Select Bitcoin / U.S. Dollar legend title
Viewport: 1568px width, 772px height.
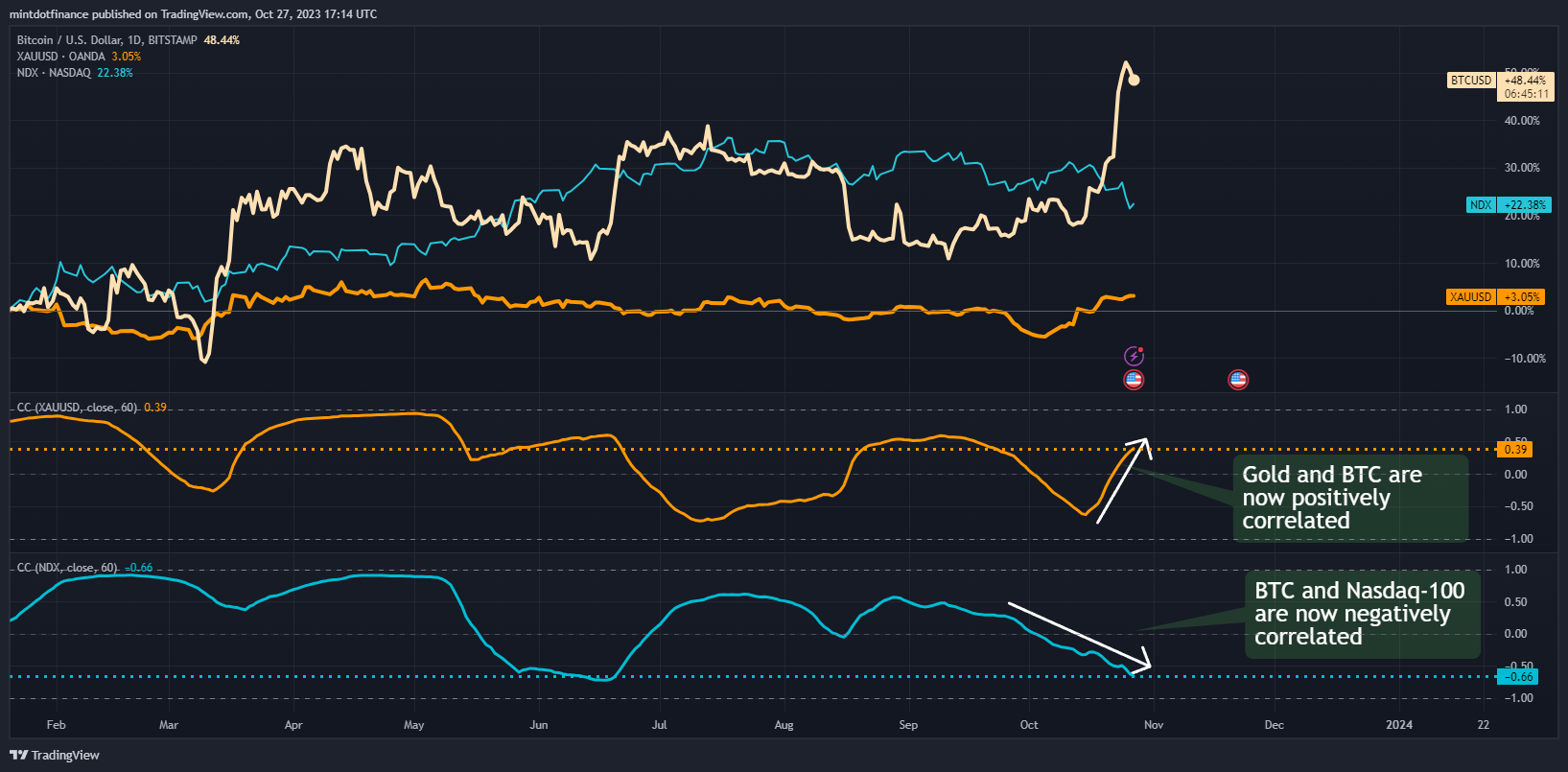pyautogui.click(x=106, y=40)
